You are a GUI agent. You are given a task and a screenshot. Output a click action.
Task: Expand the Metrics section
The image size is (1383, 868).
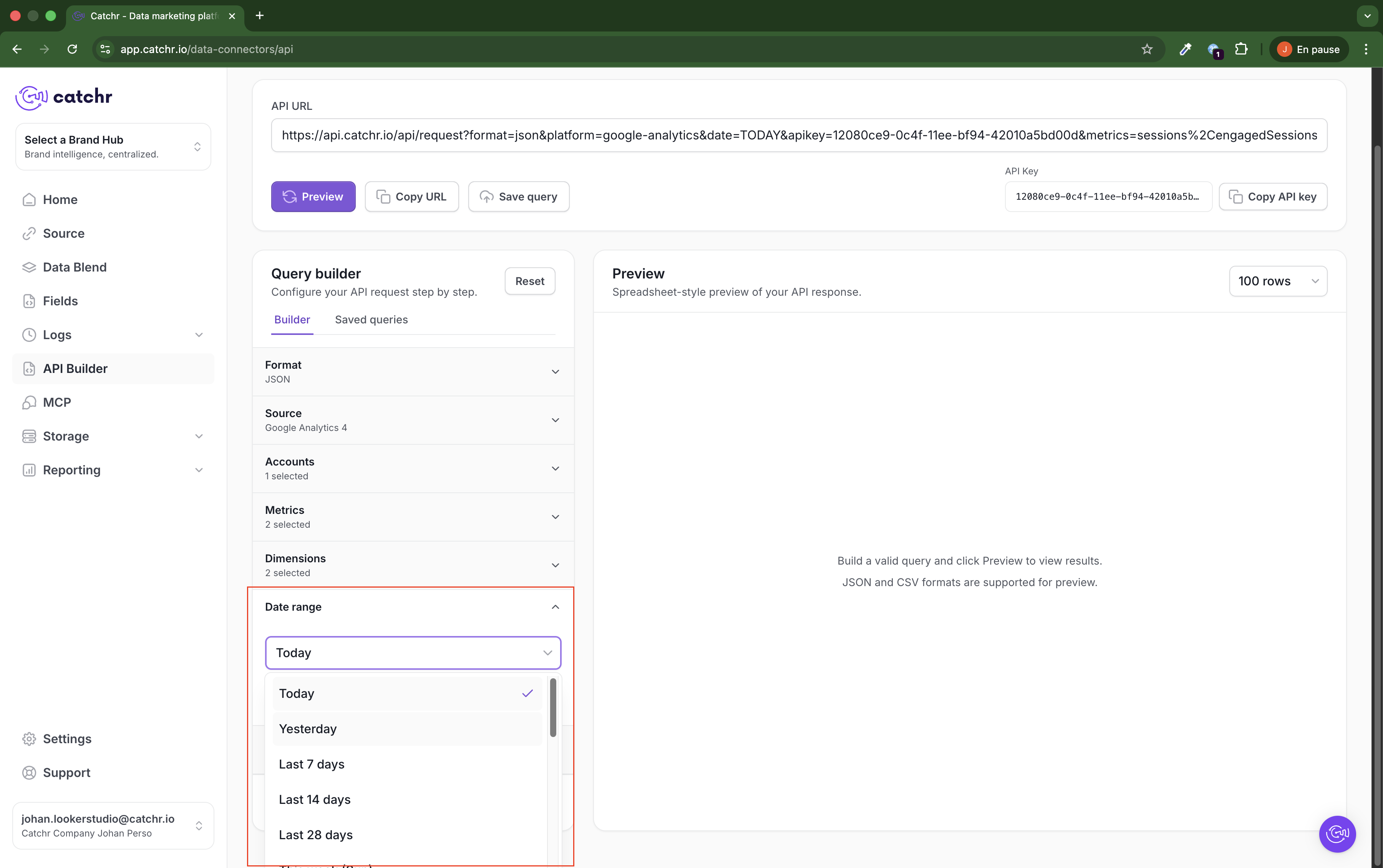(x=413, y=517)
